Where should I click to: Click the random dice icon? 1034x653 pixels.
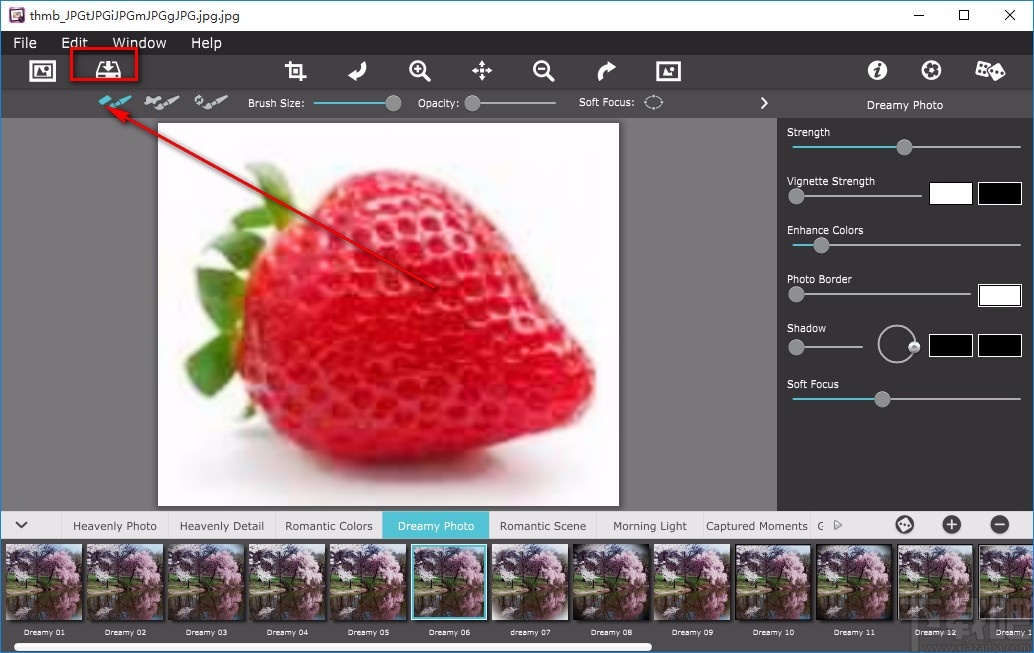pyautogui.click(x=989, y=70)
